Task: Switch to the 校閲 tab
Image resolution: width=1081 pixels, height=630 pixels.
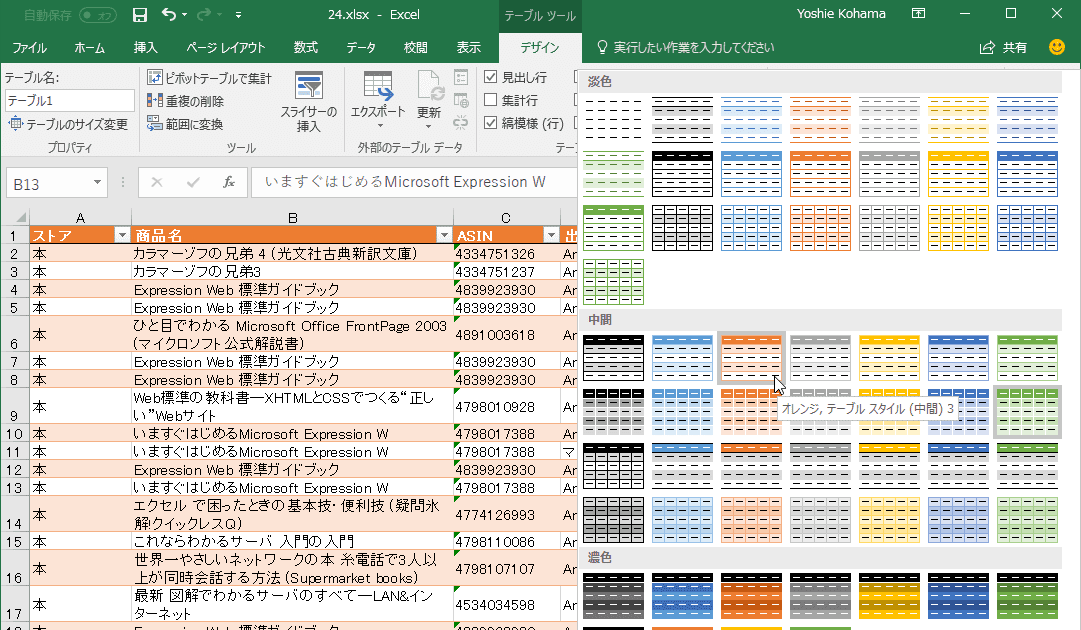Action: pyautogui.click(x=415, y=48)
